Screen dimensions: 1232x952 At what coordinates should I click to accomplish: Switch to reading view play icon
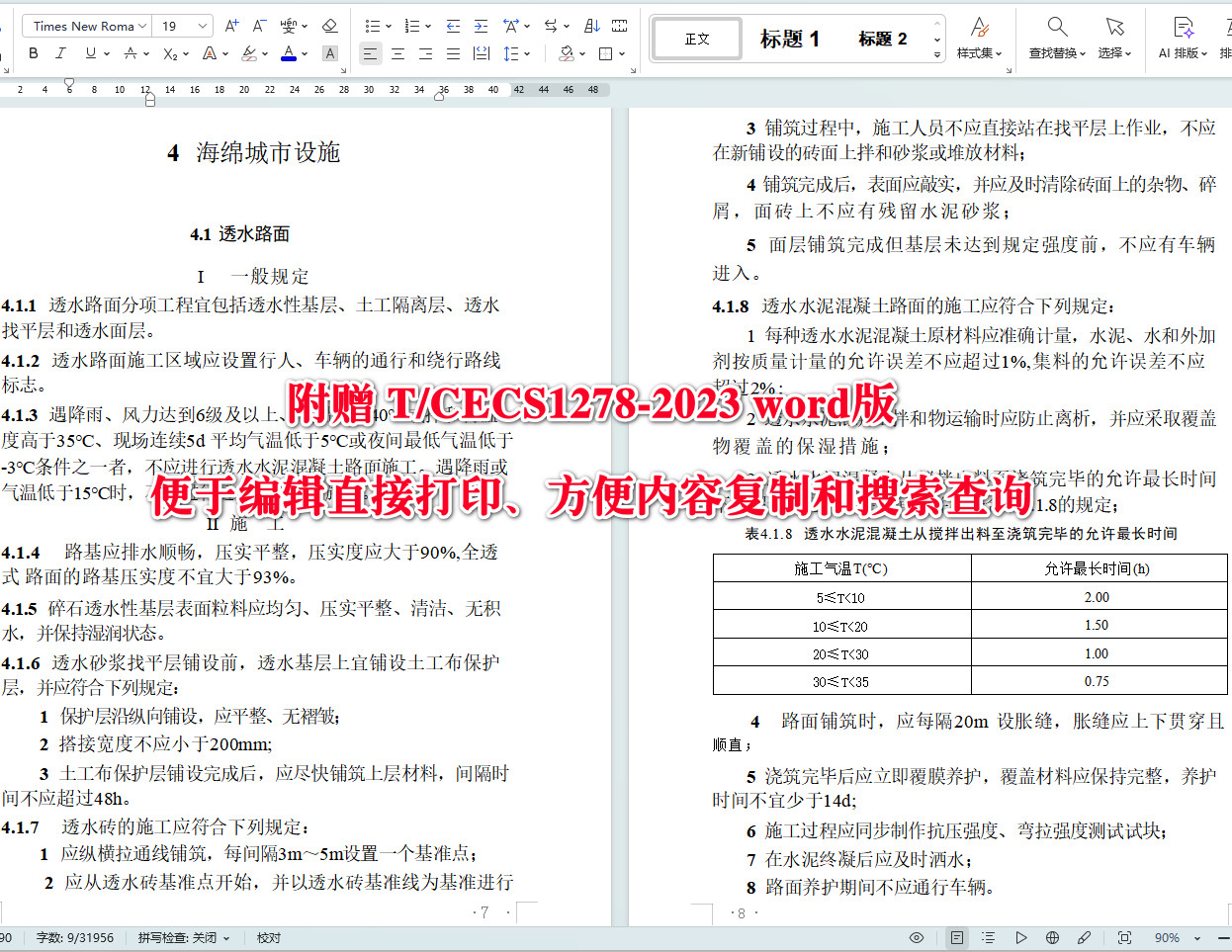tap(1021, 937)
